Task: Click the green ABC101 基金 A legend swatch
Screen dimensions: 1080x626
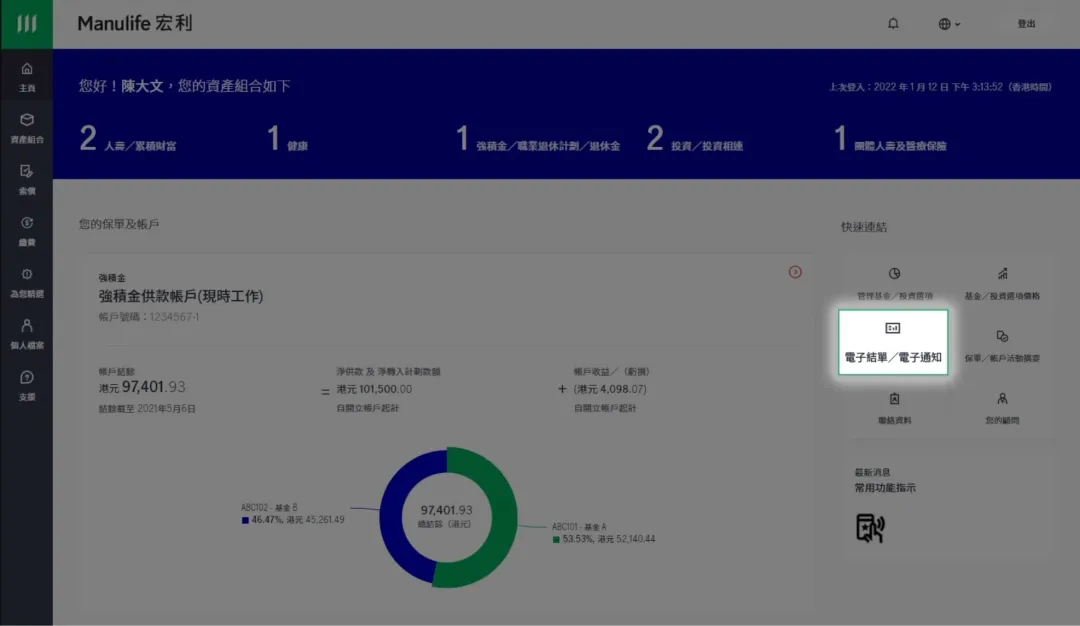Action: point(556,539)
